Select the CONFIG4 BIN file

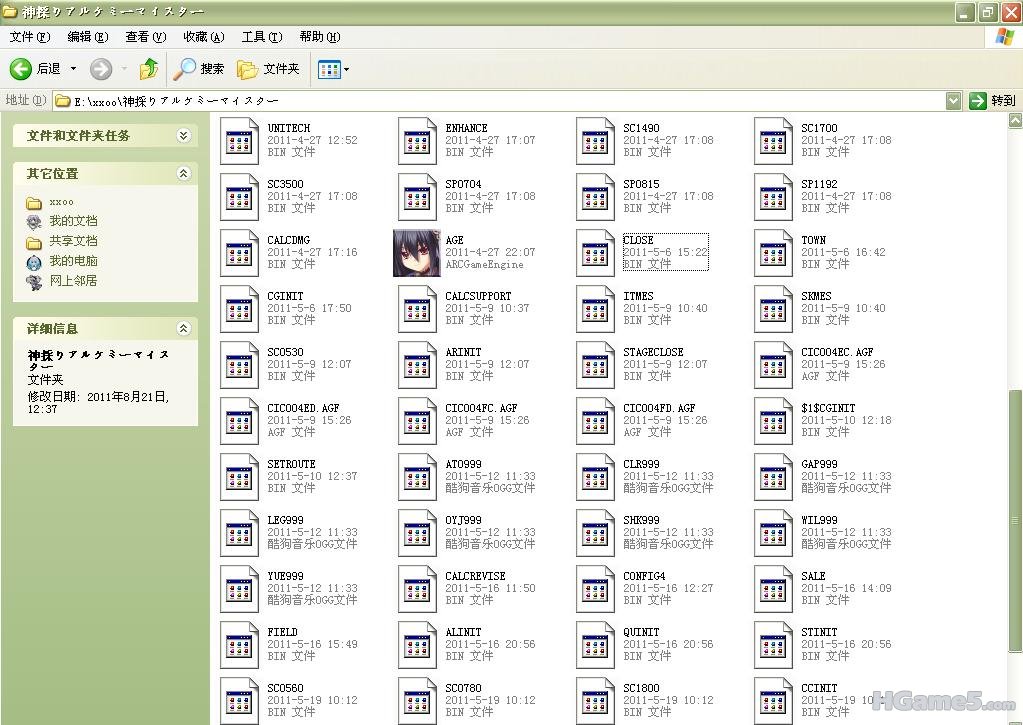click(x=595, y=589)
